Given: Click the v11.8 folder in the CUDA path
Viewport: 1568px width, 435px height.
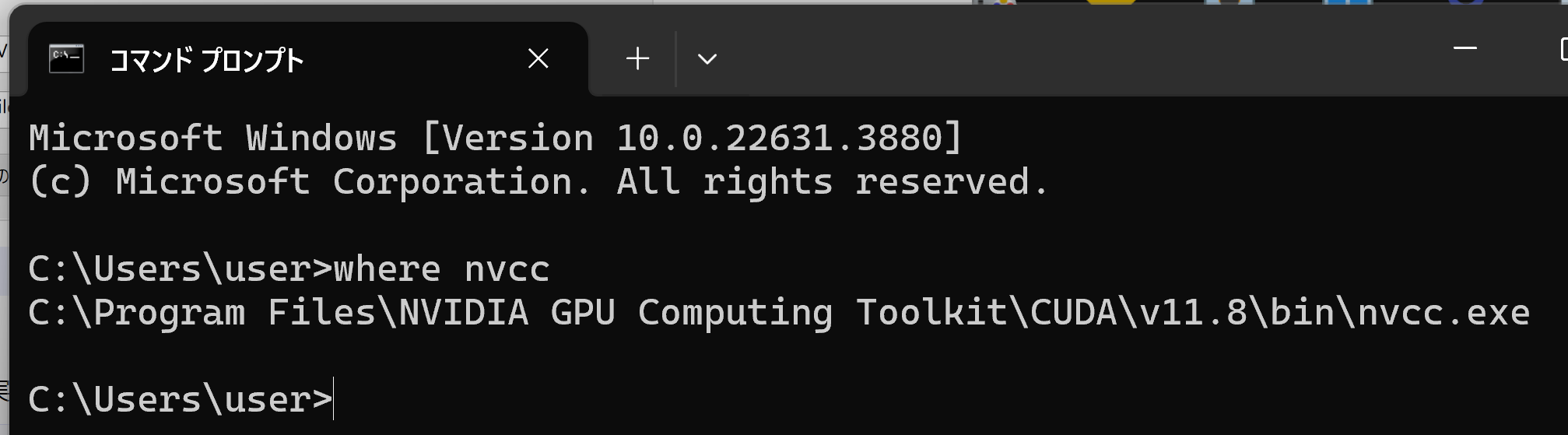Looking at the screenshot, I should pyautogui.click(x=1193, y=313).
